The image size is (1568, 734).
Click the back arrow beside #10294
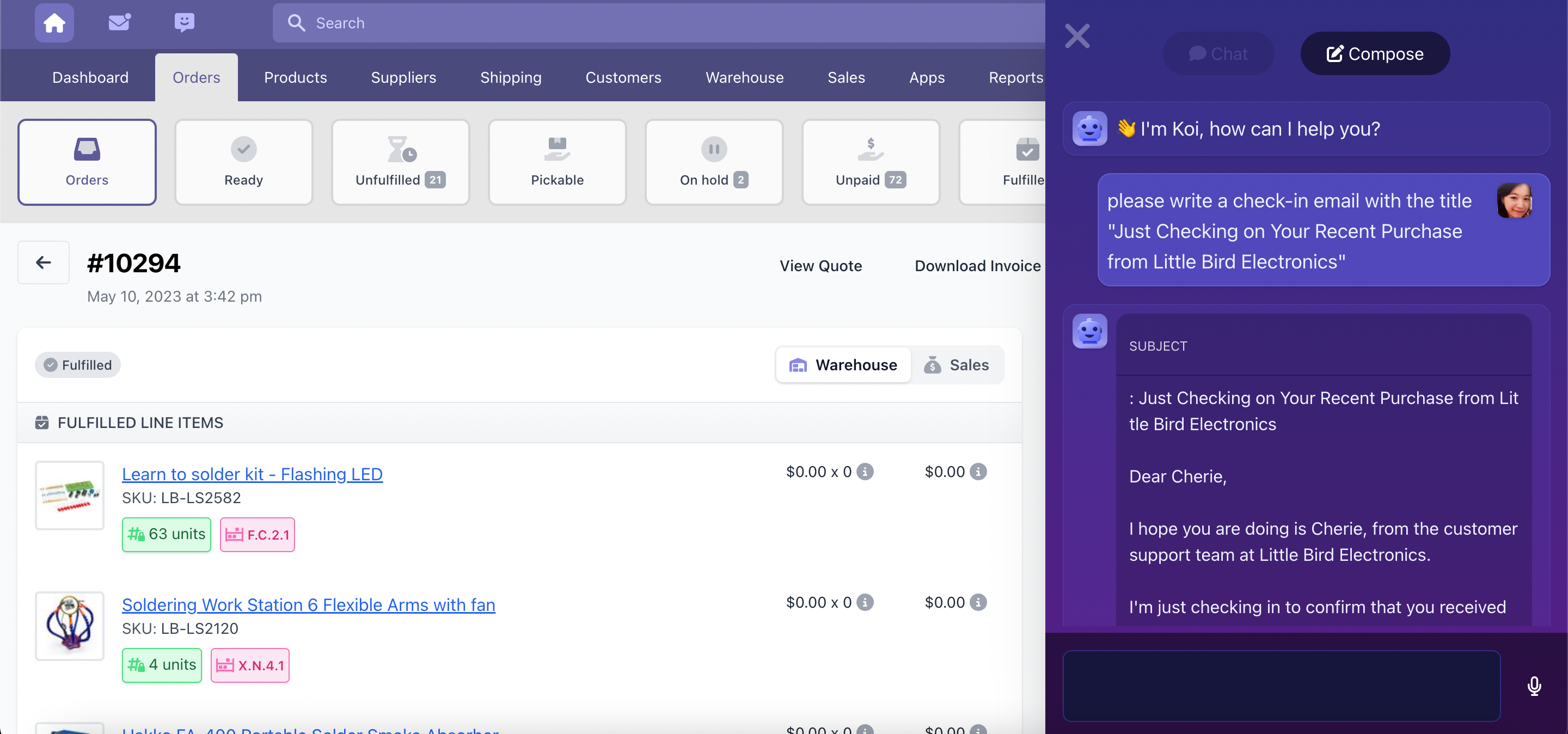coord(43,263)
